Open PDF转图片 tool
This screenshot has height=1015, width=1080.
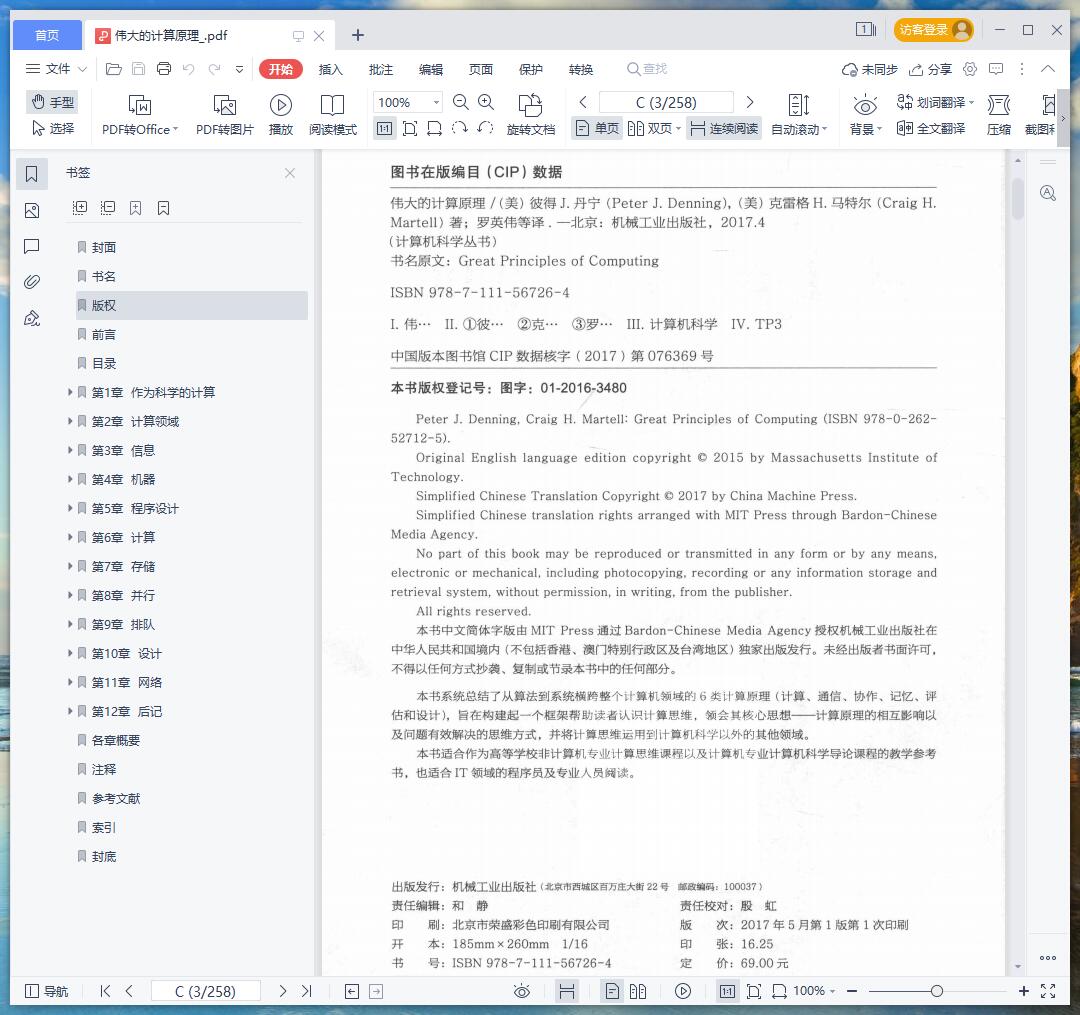pyautogui.click(x=225, y=115)
